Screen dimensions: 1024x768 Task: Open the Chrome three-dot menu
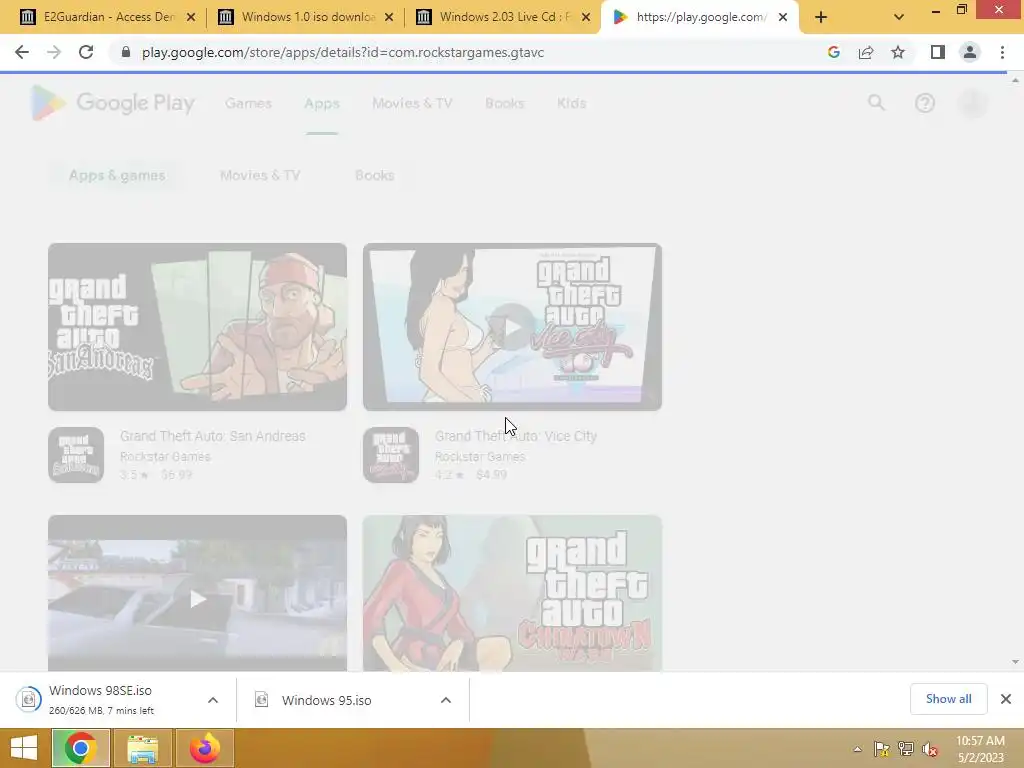pos(1002,52)
